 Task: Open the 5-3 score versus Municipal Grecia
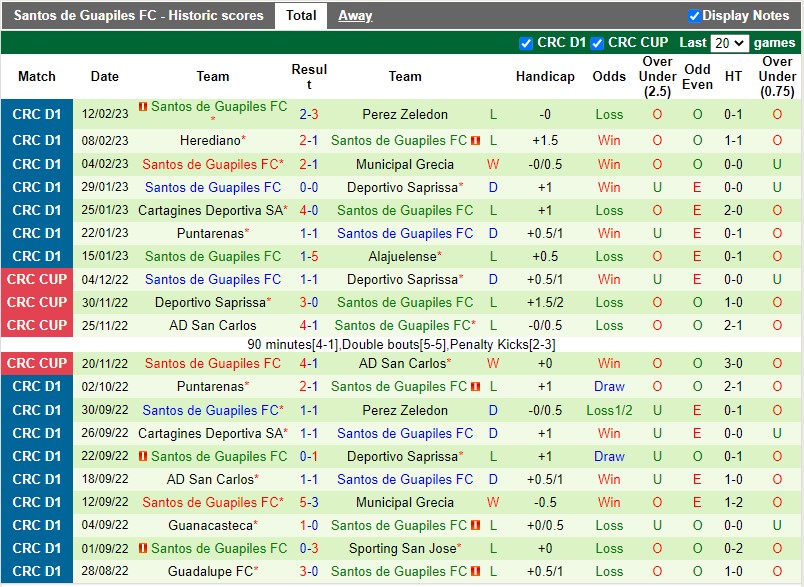309,502
